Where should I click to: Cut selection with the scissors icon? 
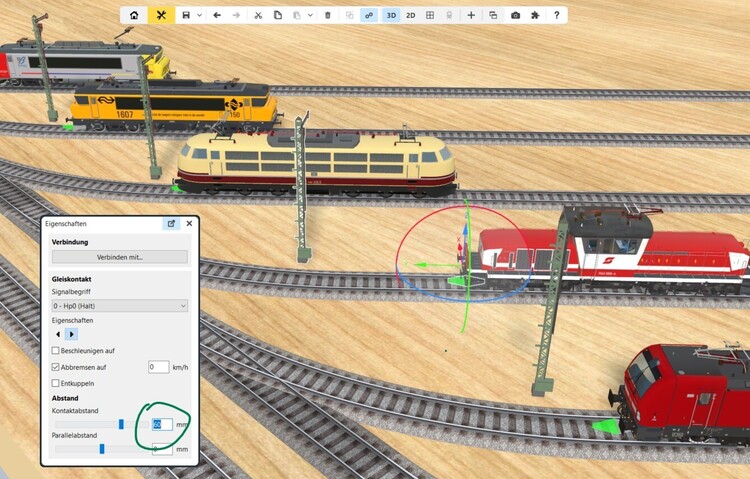coord(258,15)
